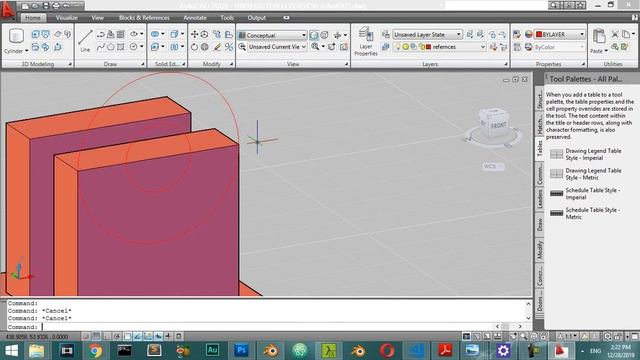Screen dimensions: 640x360
Task: Click the Match Properties icon
Action: point(517,35)
